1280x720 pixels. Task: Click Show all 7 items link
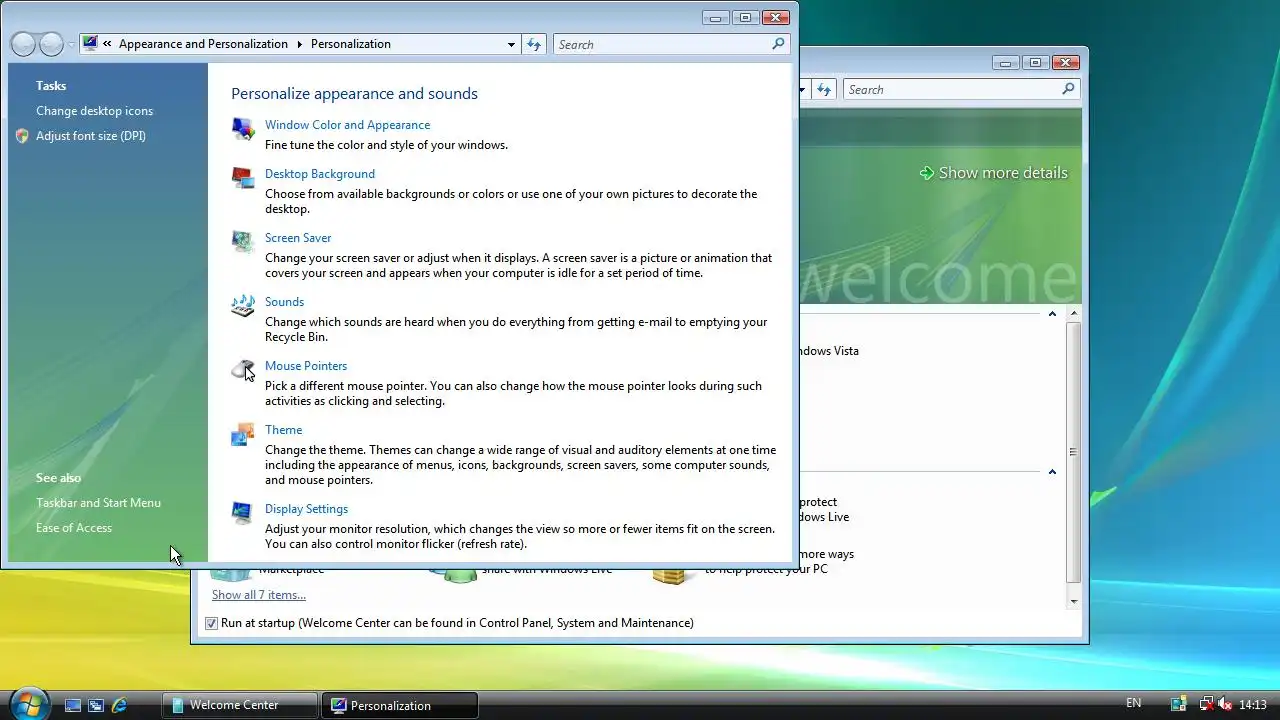pos(259,595)
